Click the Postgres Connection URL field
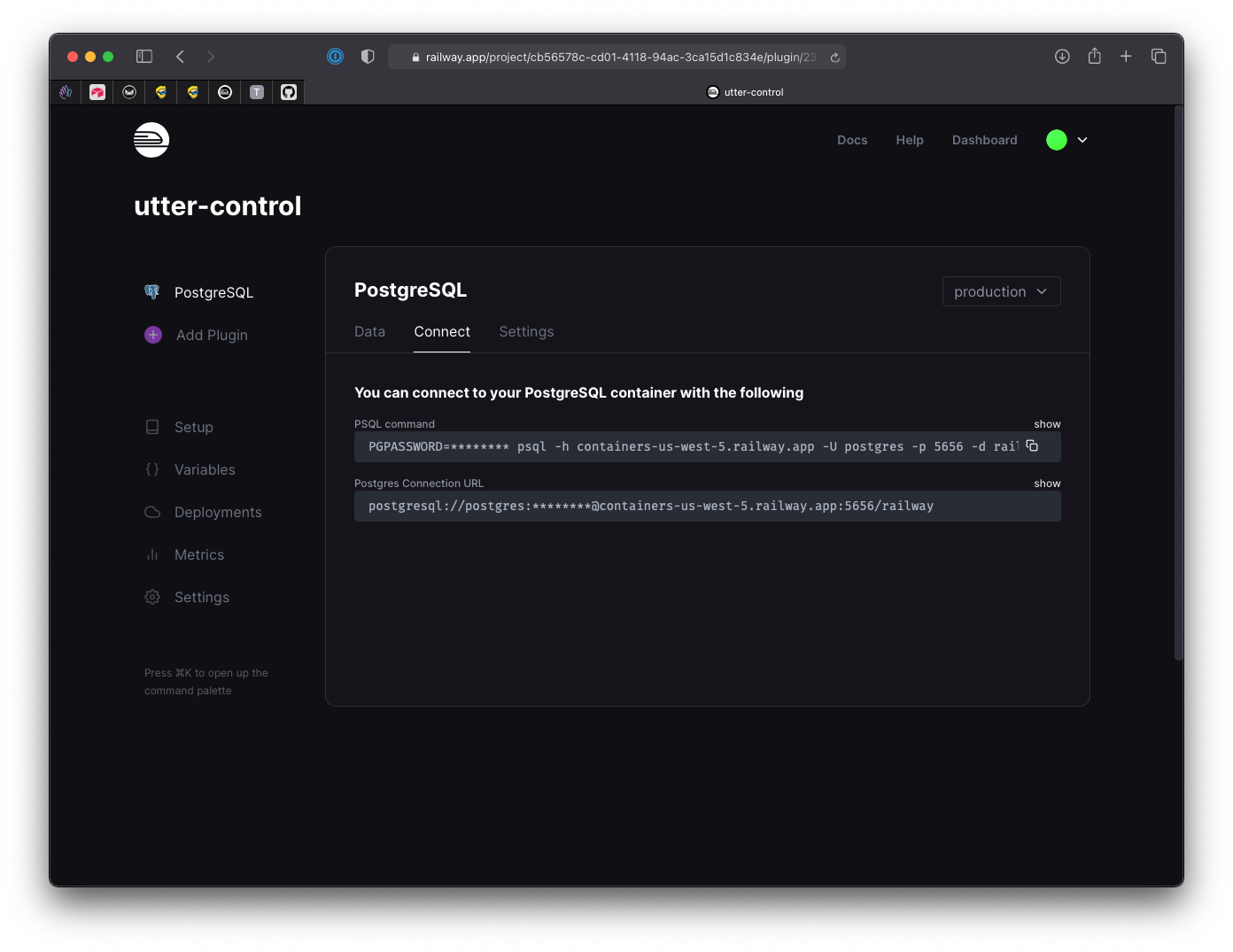Screen dimensions: 1233x952 coord(707,507)
